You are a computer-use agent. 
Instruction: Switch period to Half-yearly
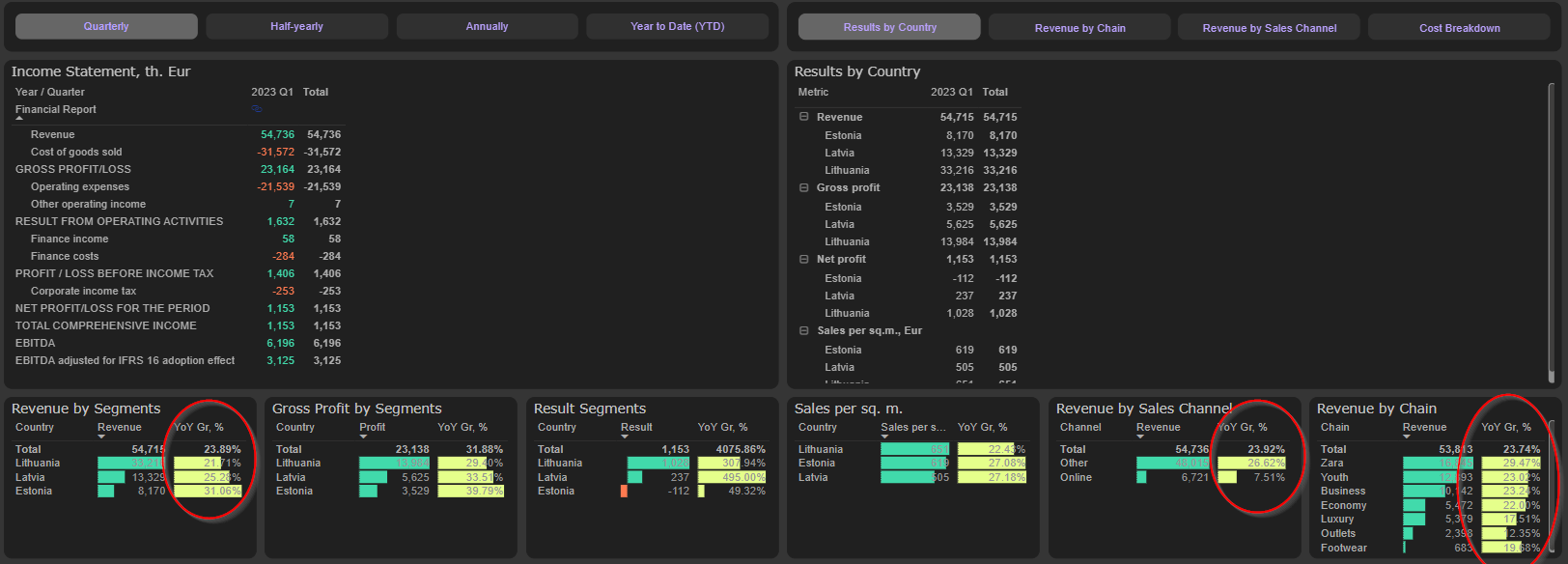[x=296, y=26]
